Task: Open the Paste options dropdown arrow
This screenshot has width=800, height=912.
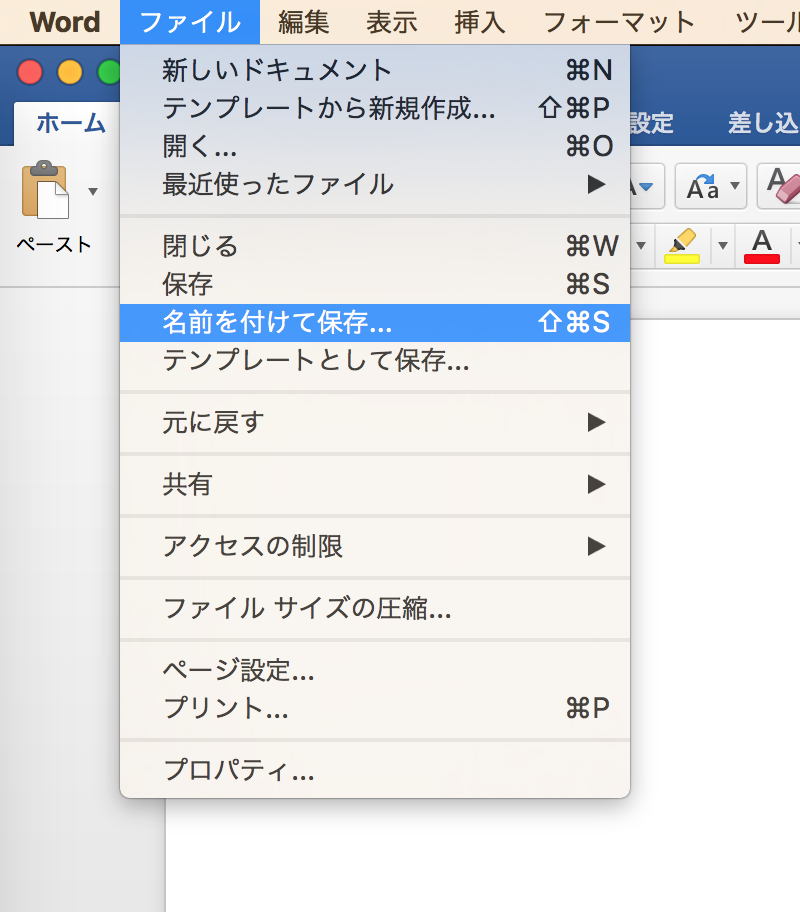Action: pyautogui.click(x=93, y=191)
